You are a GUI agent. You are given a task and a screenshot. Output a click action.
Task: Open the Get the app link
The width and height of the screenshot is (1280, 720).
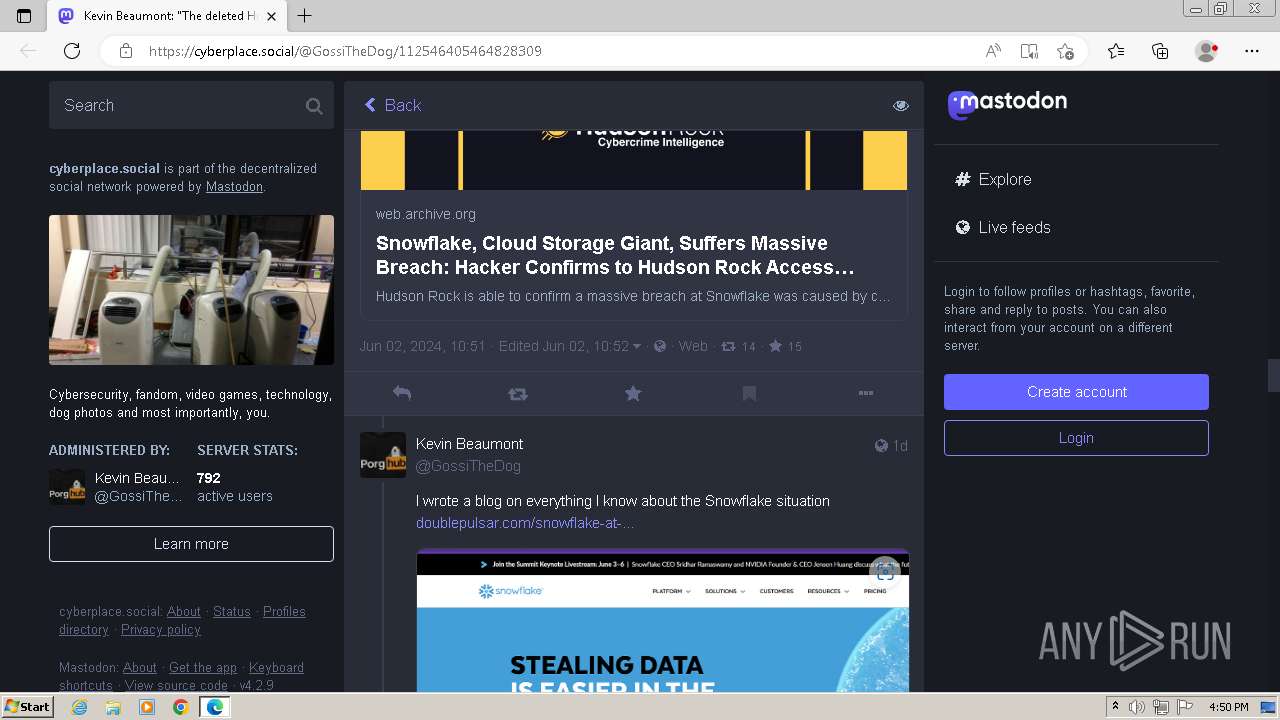click(x=203, y=668)
